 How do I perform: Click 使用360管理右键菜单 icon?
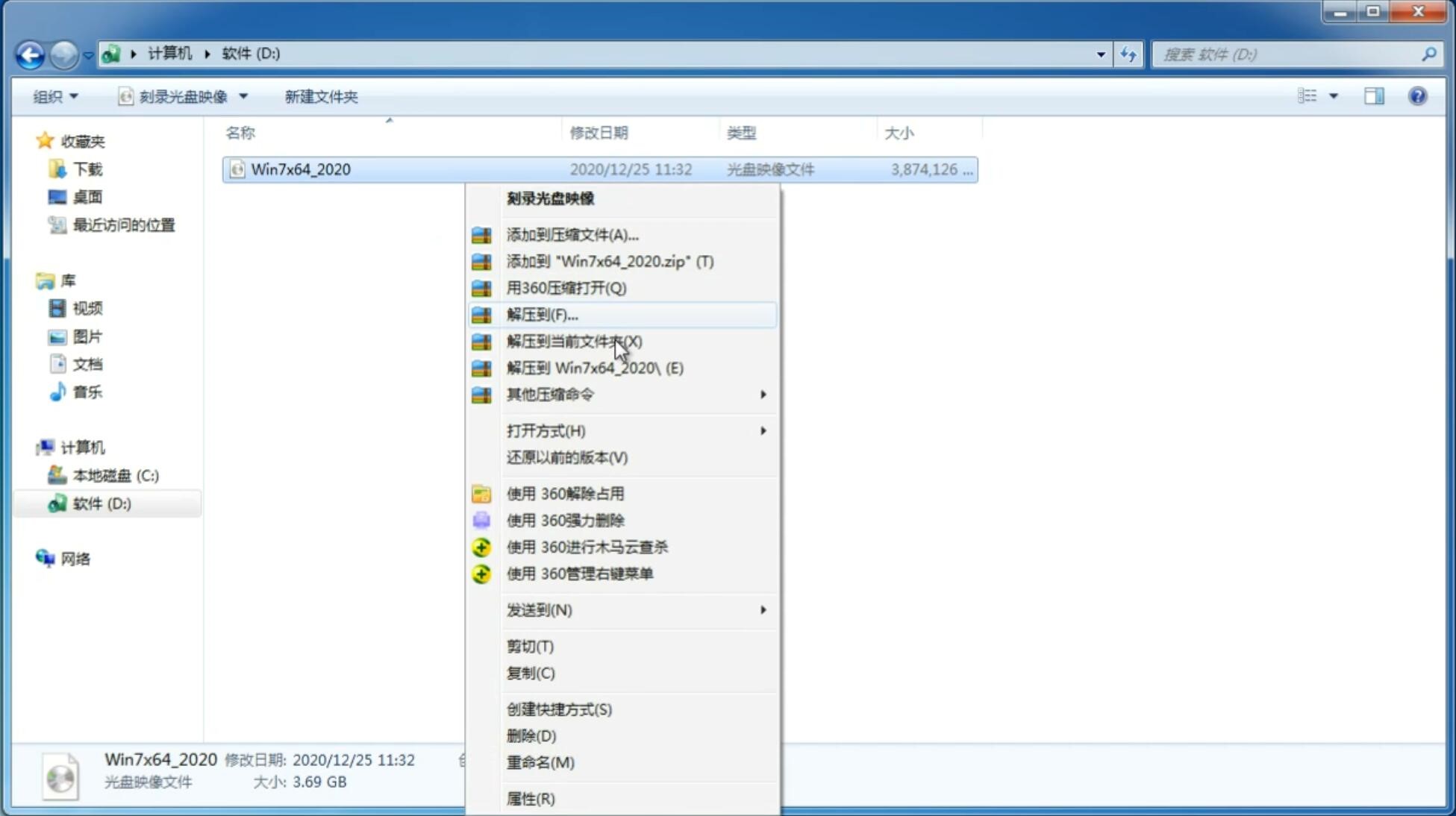pyautogui.click(x=481, y=573)
